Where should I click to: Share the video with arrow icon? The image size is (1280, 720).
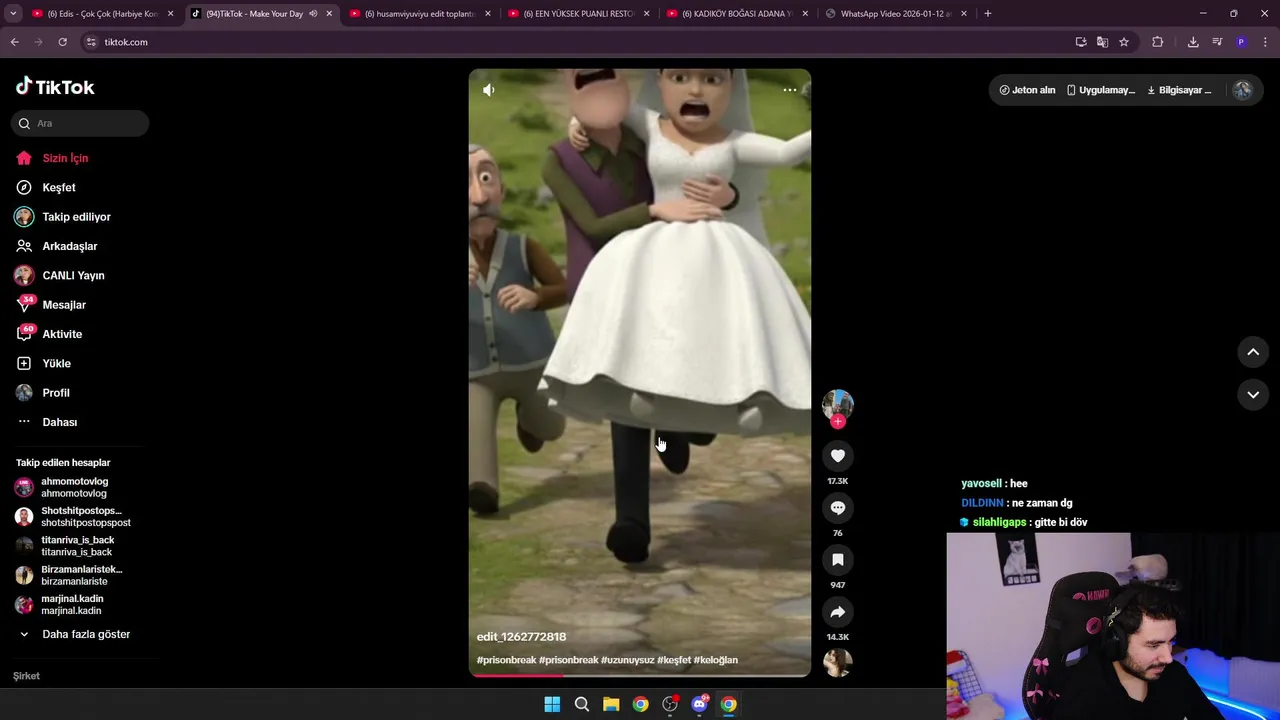pos(838,612)
